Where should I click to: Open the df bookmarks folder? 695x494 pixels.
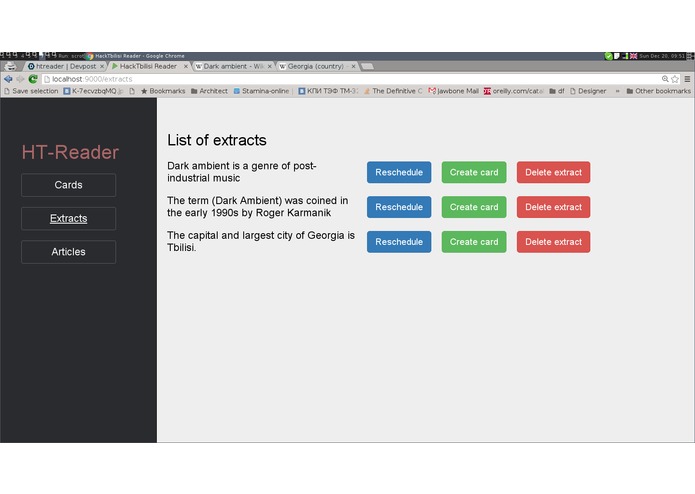tap(557, 91)
